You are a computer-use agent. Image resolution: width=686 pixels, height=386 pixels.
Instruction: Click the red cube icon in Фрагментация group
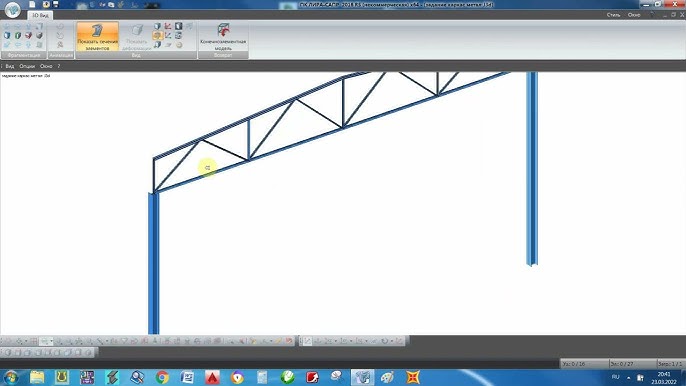click(x=28, y=35)
